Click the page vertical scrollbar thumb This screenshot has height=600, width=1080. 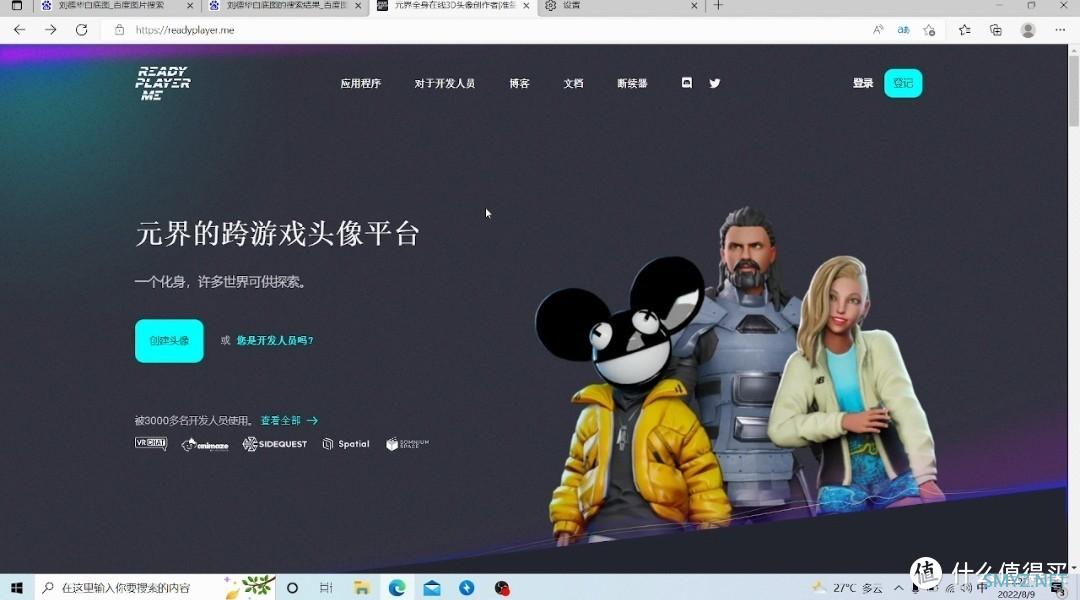1074,91
